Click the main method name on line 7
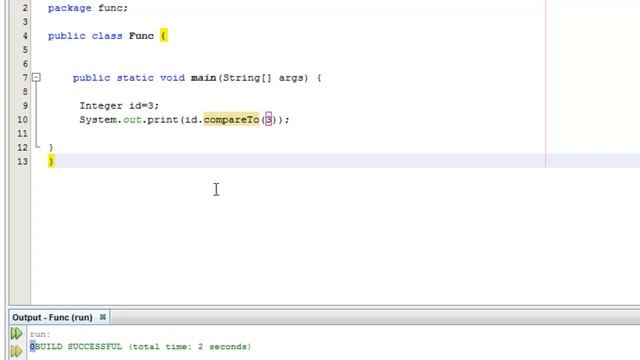640x360 pixels. (x=203, y=78)
